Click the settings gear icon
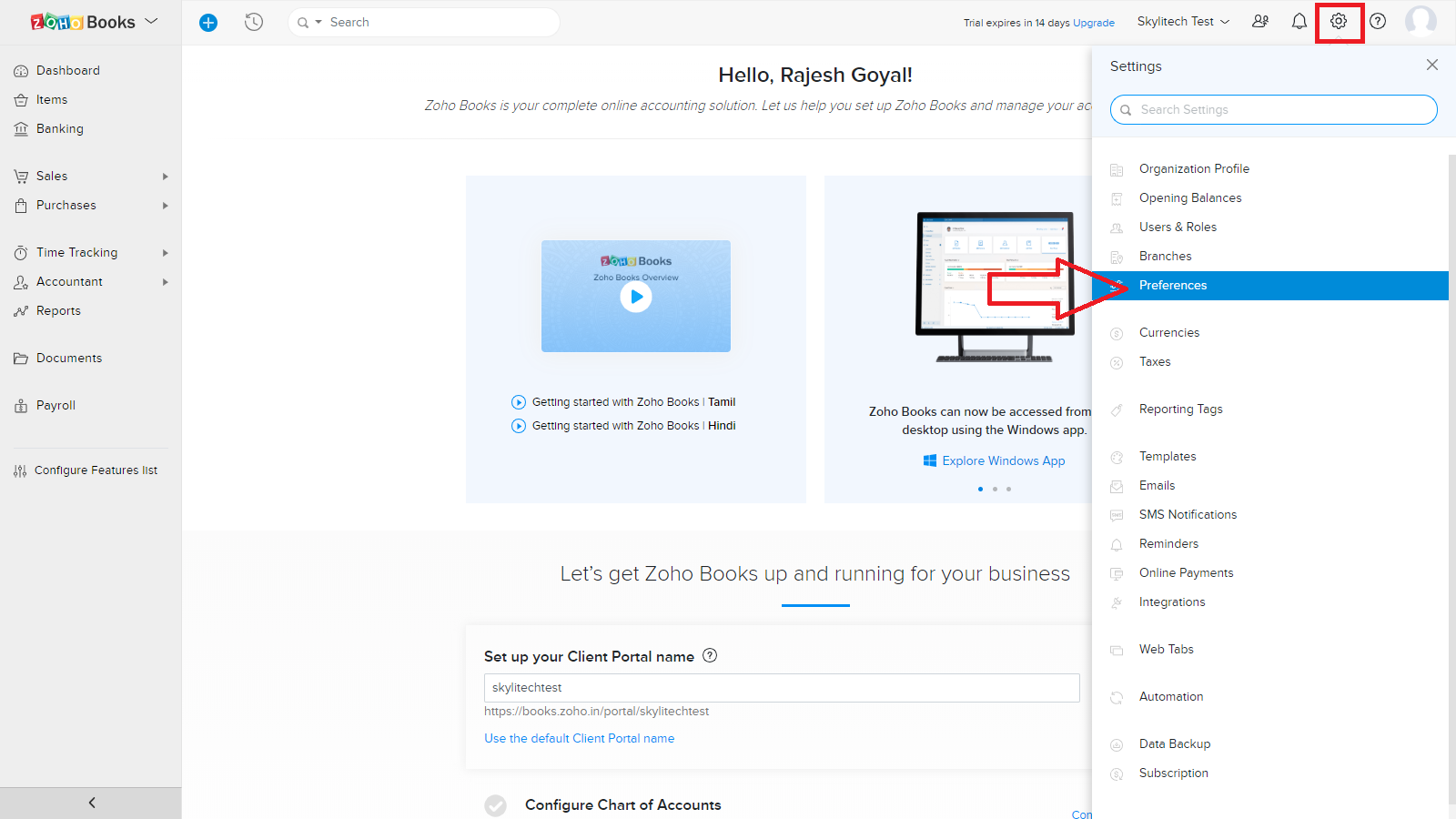The image size is (1456, 819). [1339, 21]
